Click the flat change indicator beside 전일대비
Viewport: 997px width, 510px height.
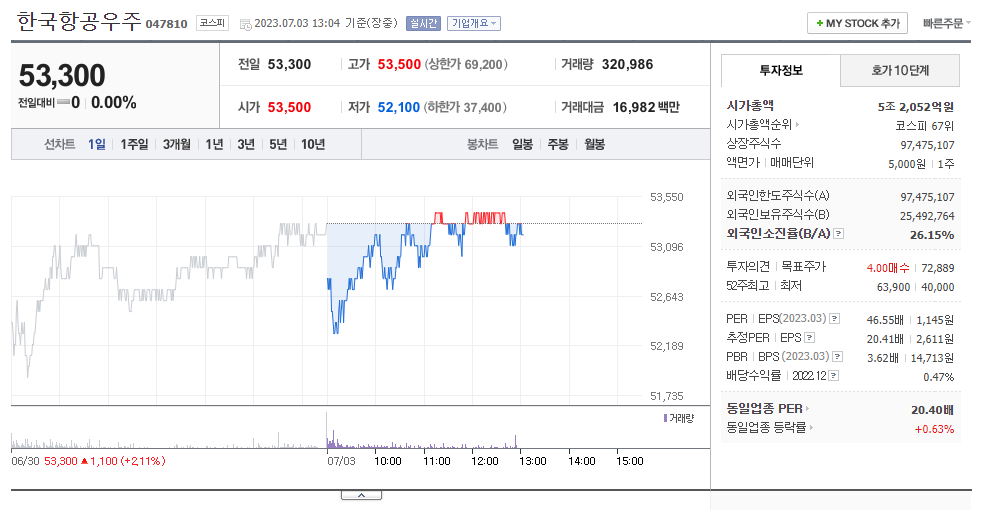tap(63, 102)
